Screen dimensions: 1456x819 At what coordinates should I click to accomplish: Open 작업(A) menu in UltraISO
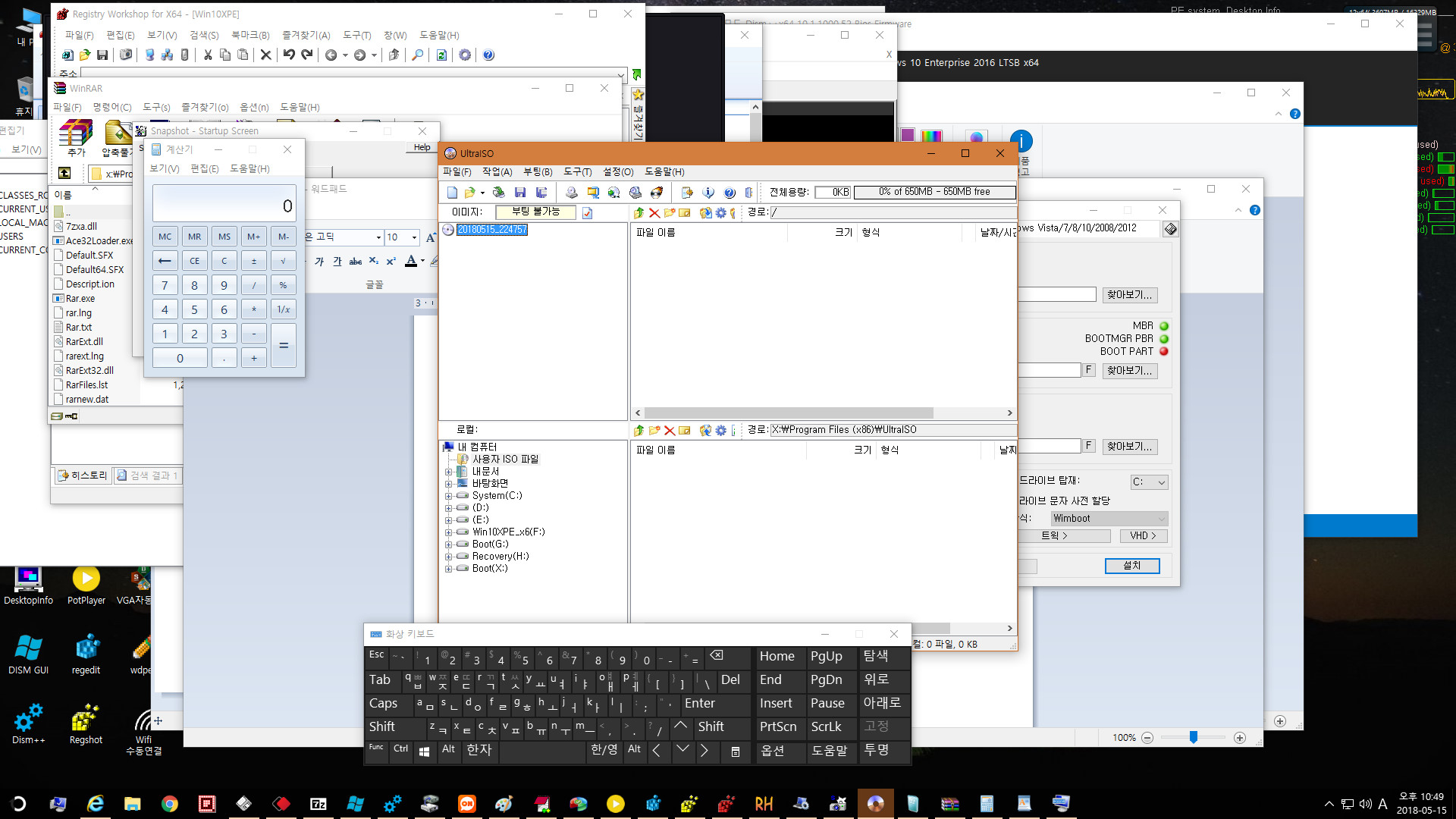coord(497,172)
